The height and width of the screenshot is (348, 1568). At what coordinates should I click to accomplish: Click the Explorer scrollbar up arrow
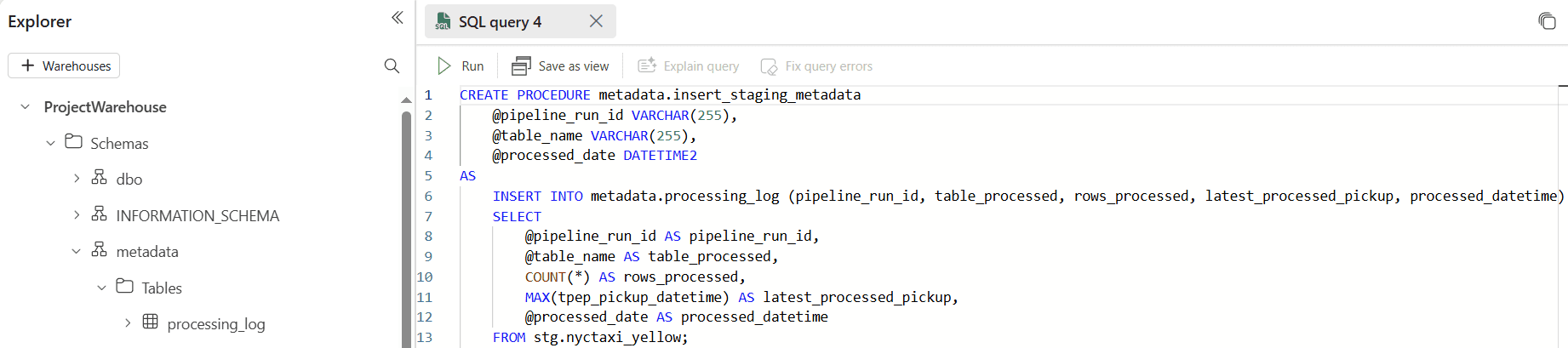click(x=406, y=100)
